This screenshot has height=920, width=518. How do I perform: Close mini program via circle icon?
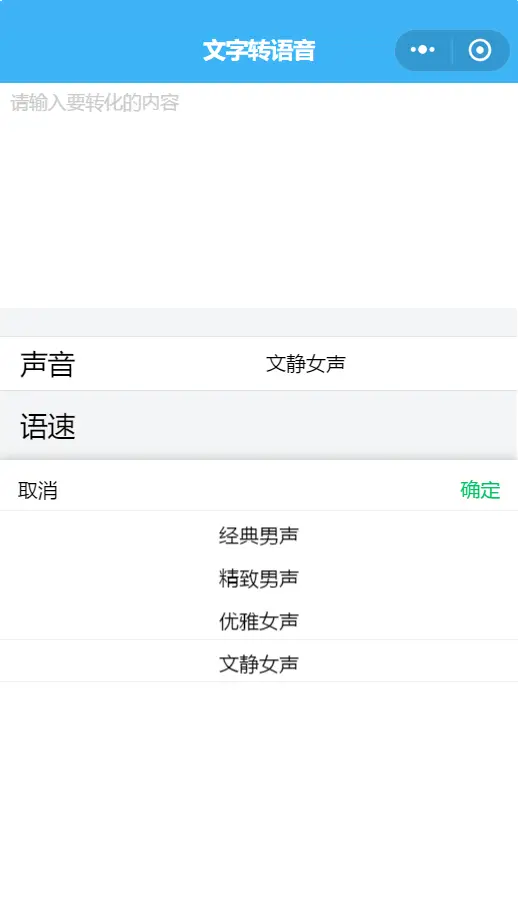pyautogui.click(x=480, y=50)
